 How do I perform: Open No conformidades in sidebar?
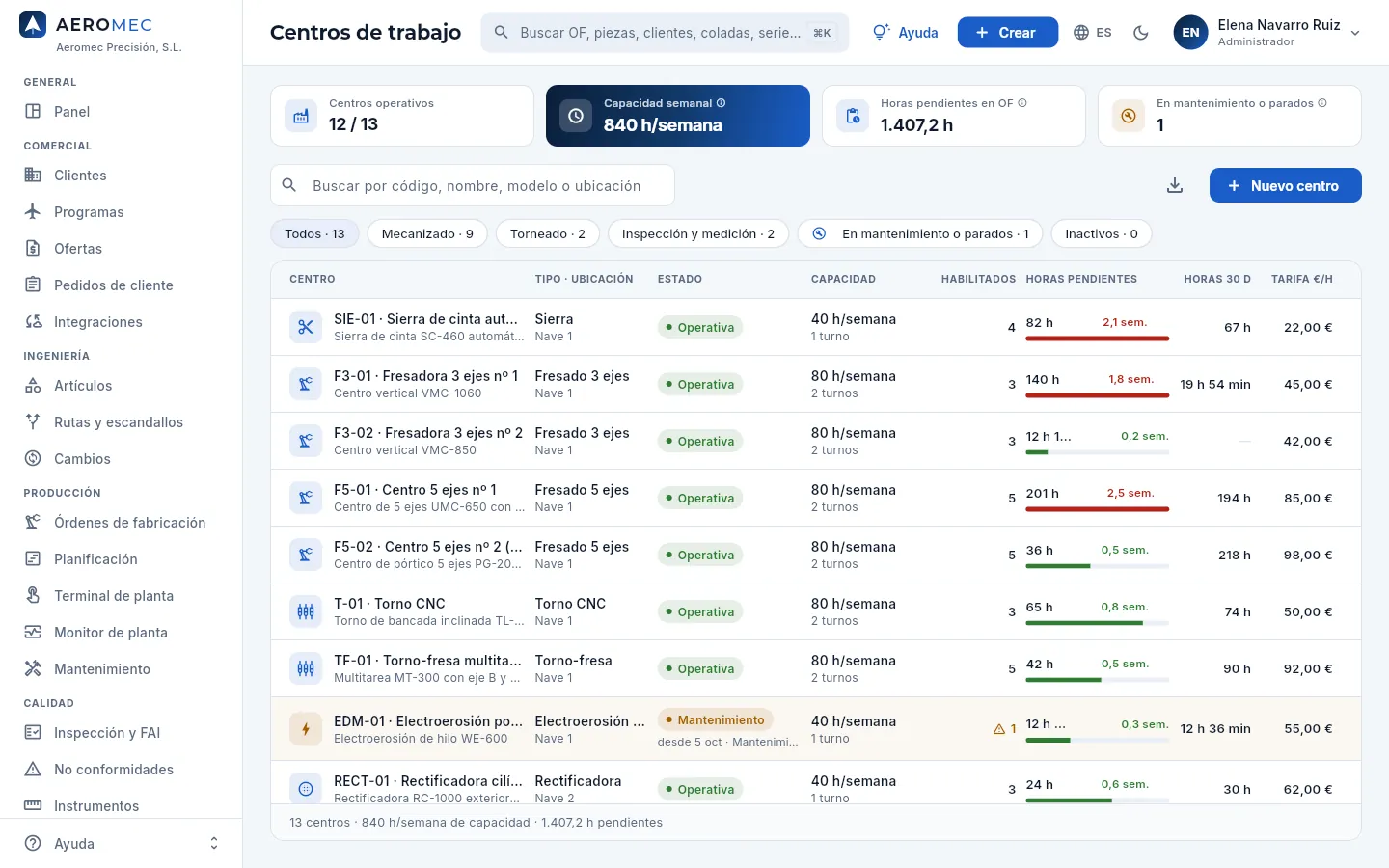[122, 769]
